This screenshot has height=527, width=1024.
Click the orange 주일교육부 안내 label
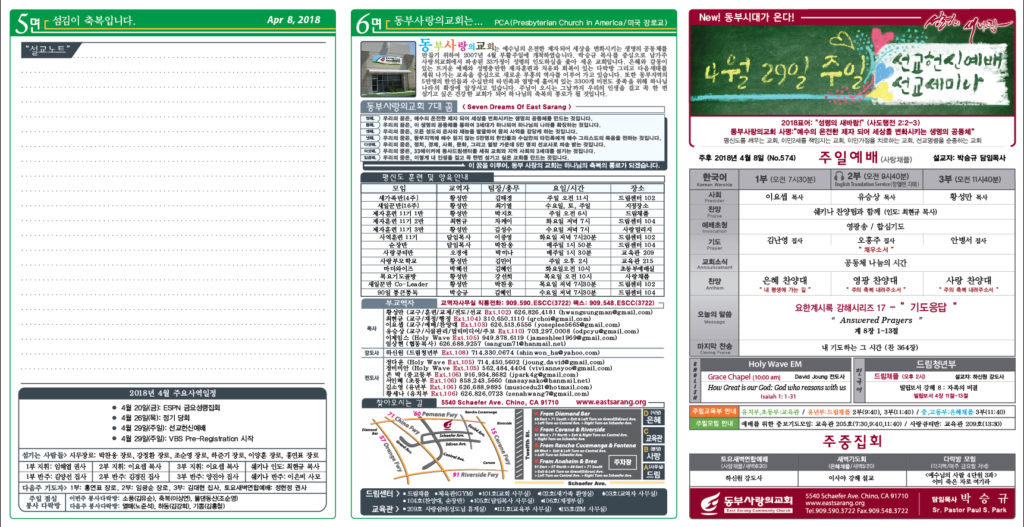pos(713,412)
